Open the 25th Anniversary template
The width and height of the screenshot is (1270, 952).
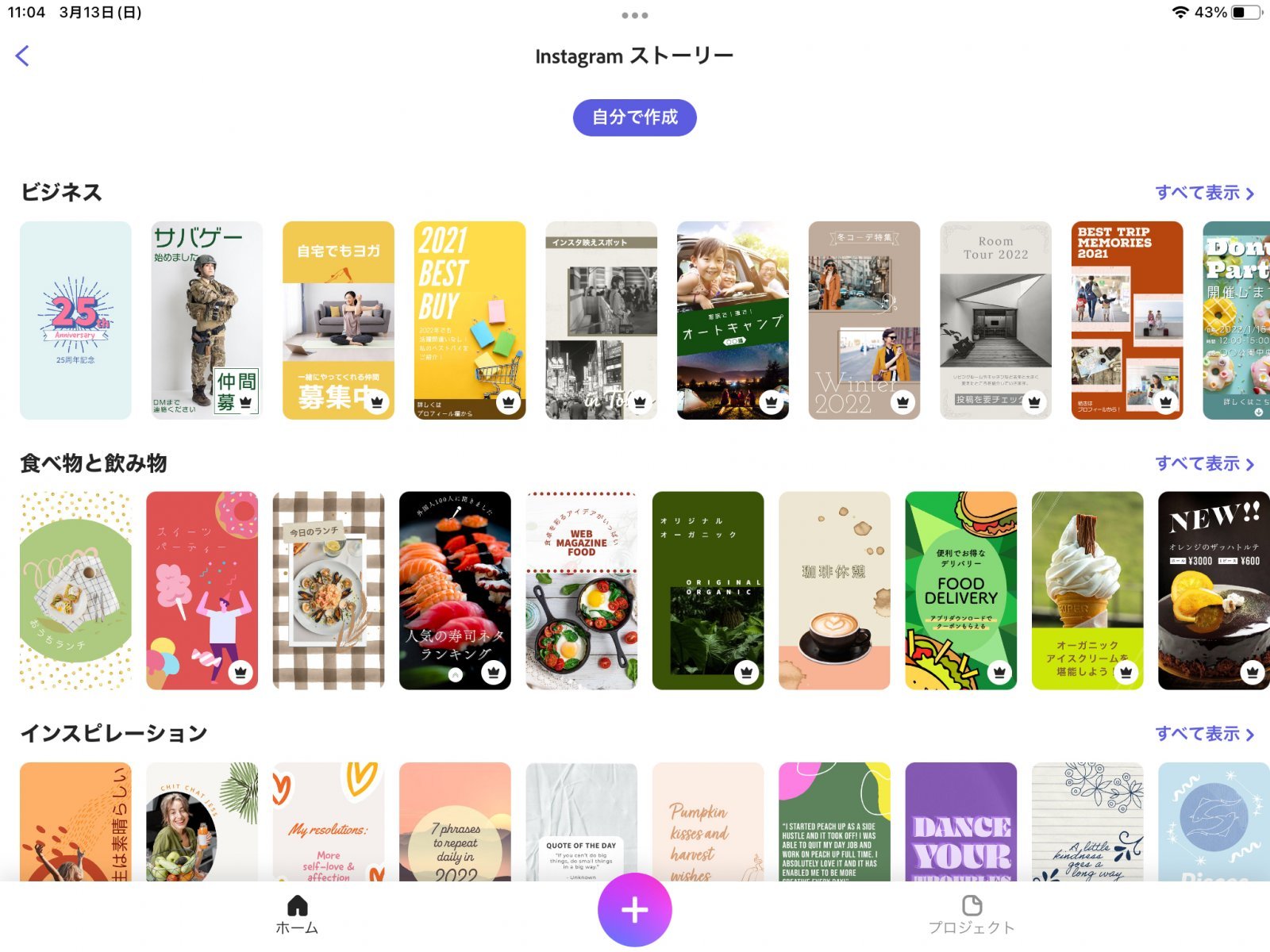75,321
